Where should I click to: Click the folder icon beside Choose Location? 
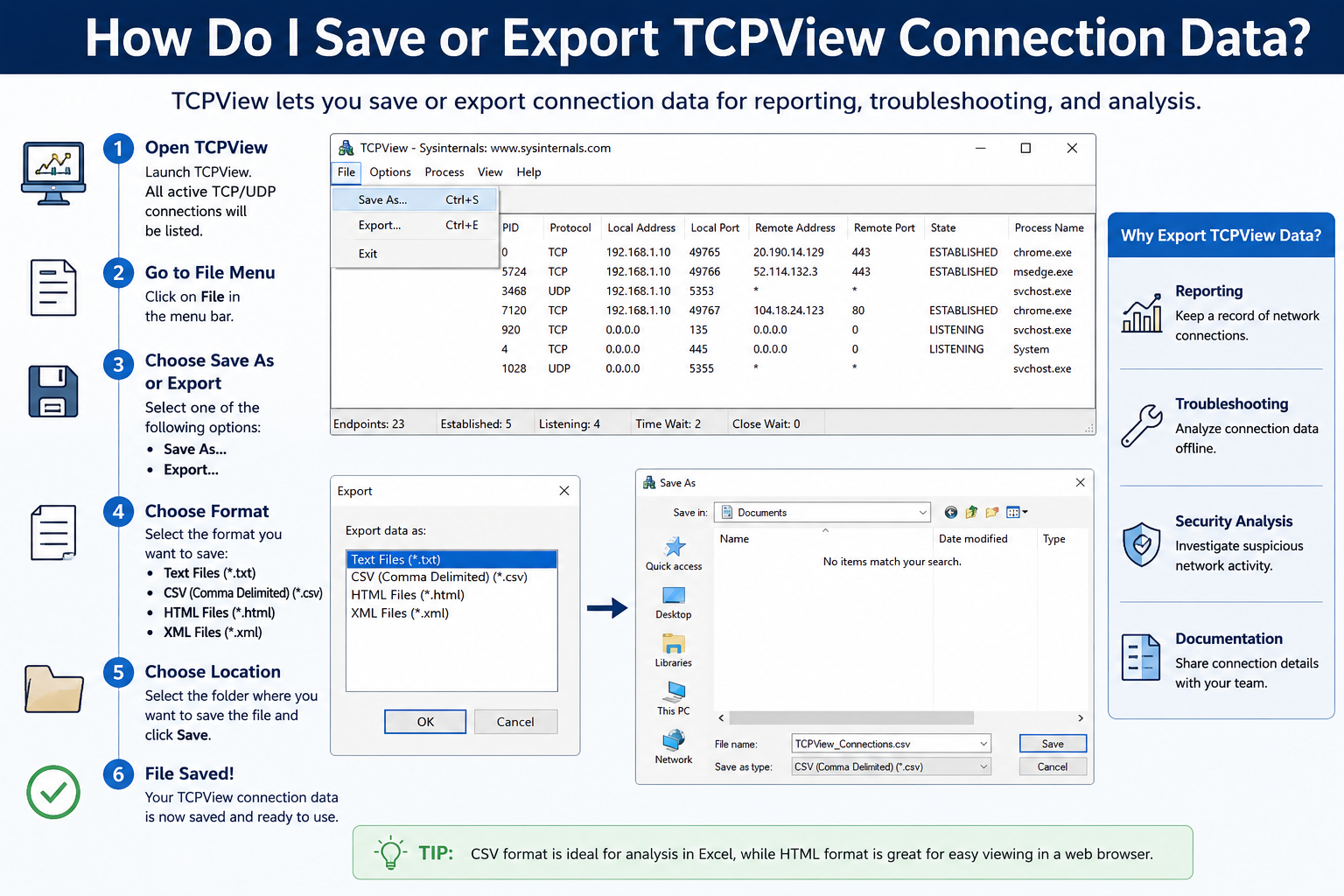(54, 689)
